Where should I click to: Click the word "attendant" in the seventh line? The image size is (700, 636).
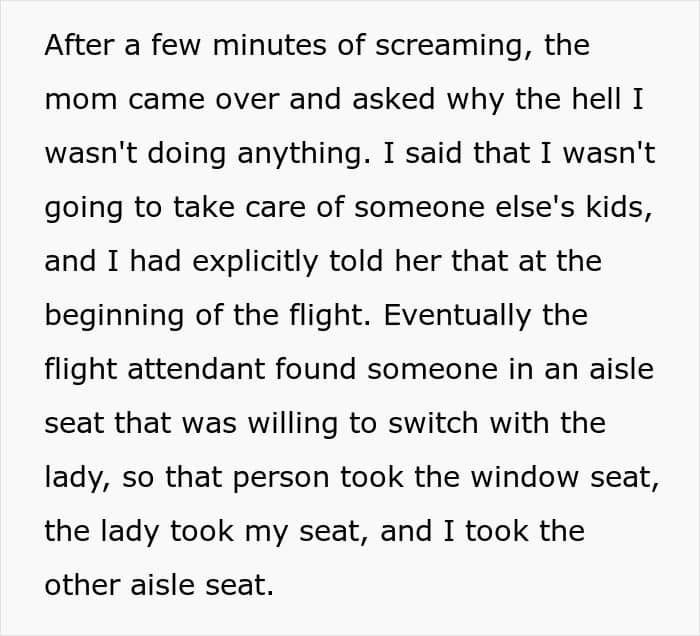[196, 369]
